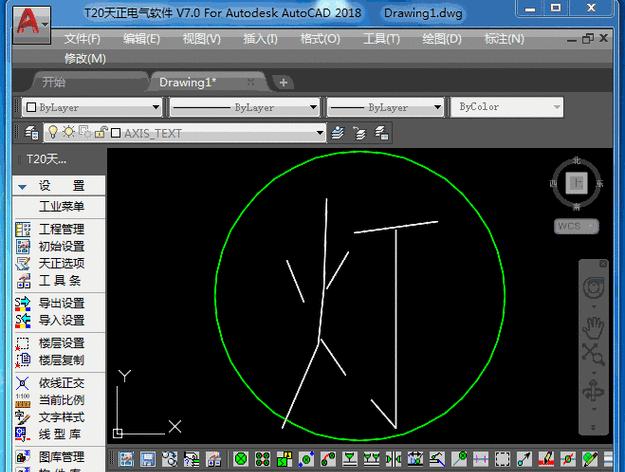
Task: Select the Zoom extents tool
Action: coord(594,354)
